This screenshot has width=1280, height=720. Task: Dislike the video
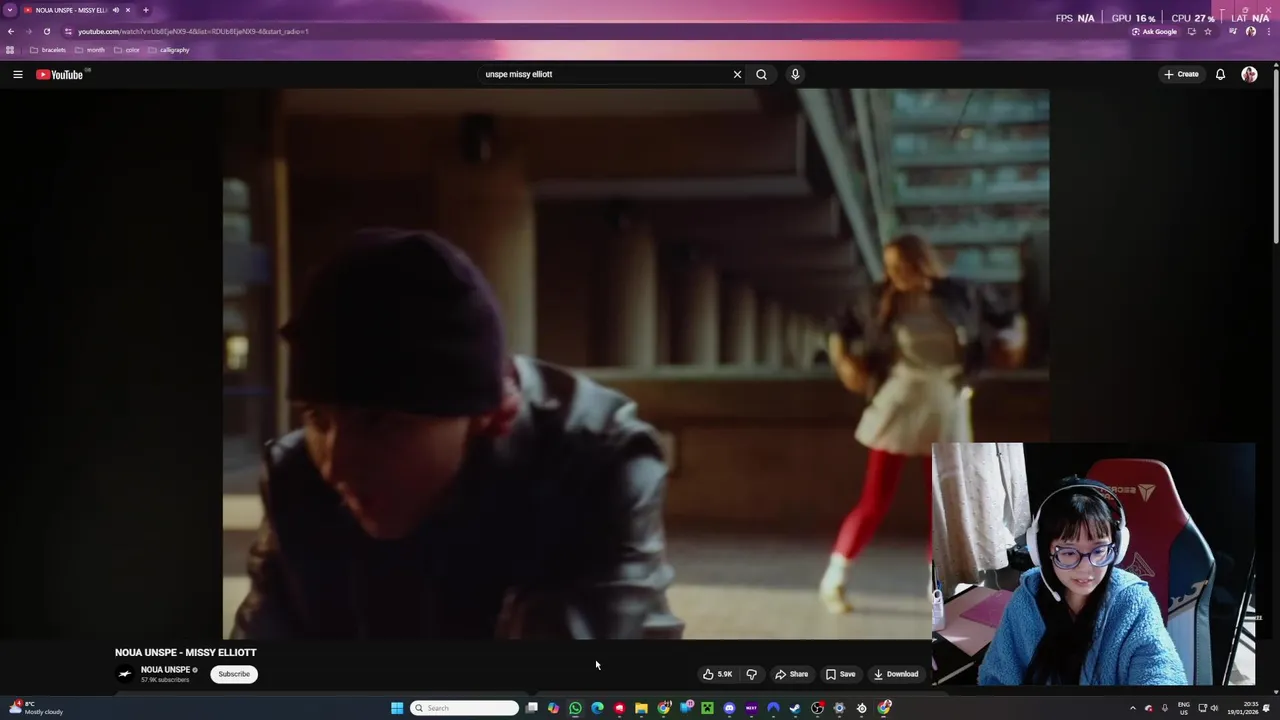coord(752,674)
